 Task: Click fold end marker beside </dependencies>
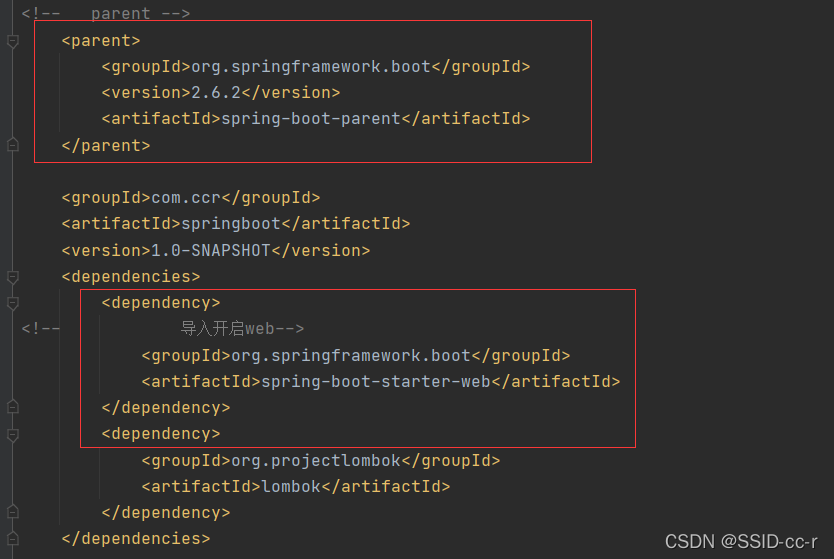click(13, 539)
